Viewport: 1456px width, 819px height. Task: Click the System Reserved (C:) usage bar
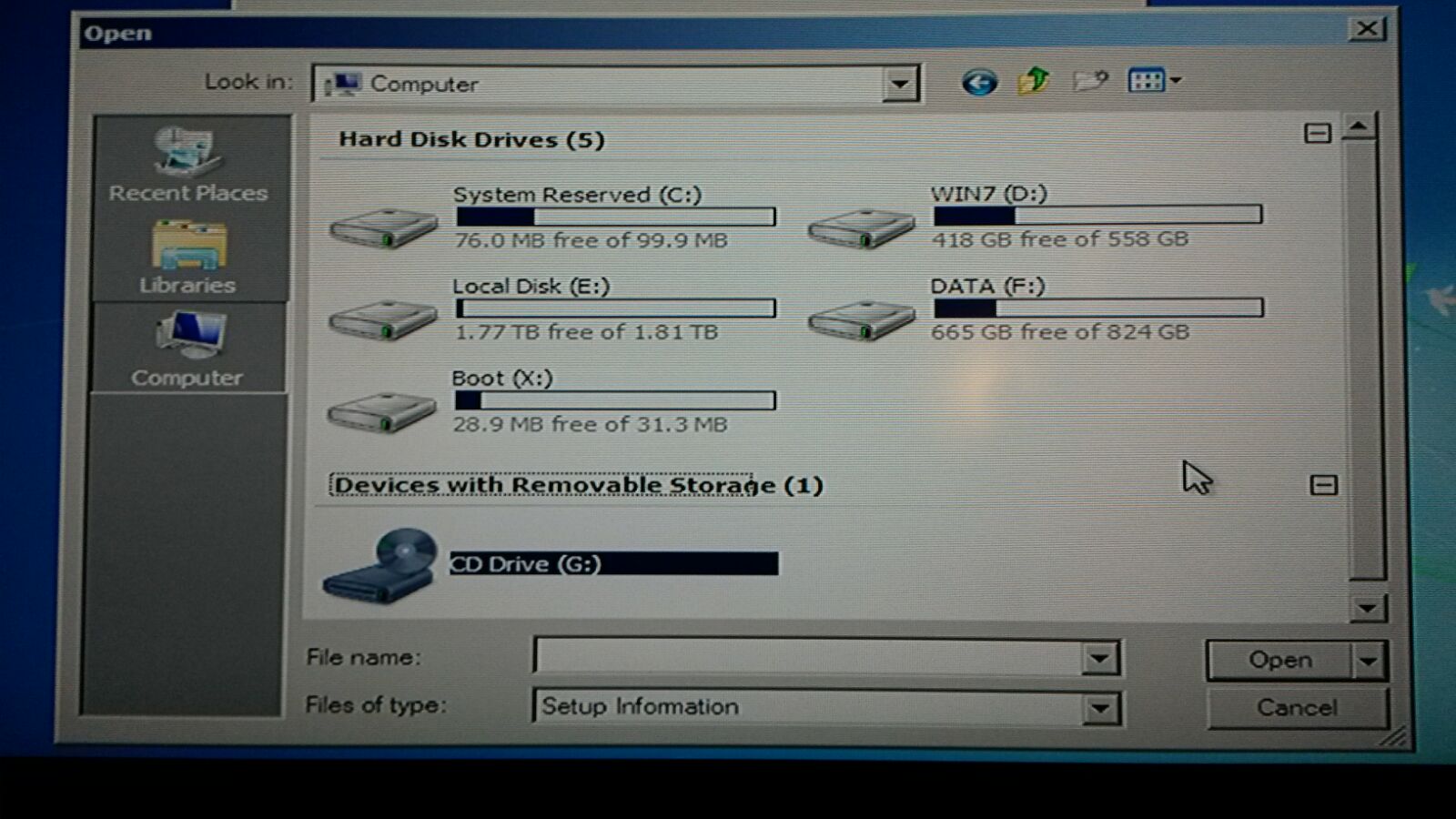(x=616, y=217)
